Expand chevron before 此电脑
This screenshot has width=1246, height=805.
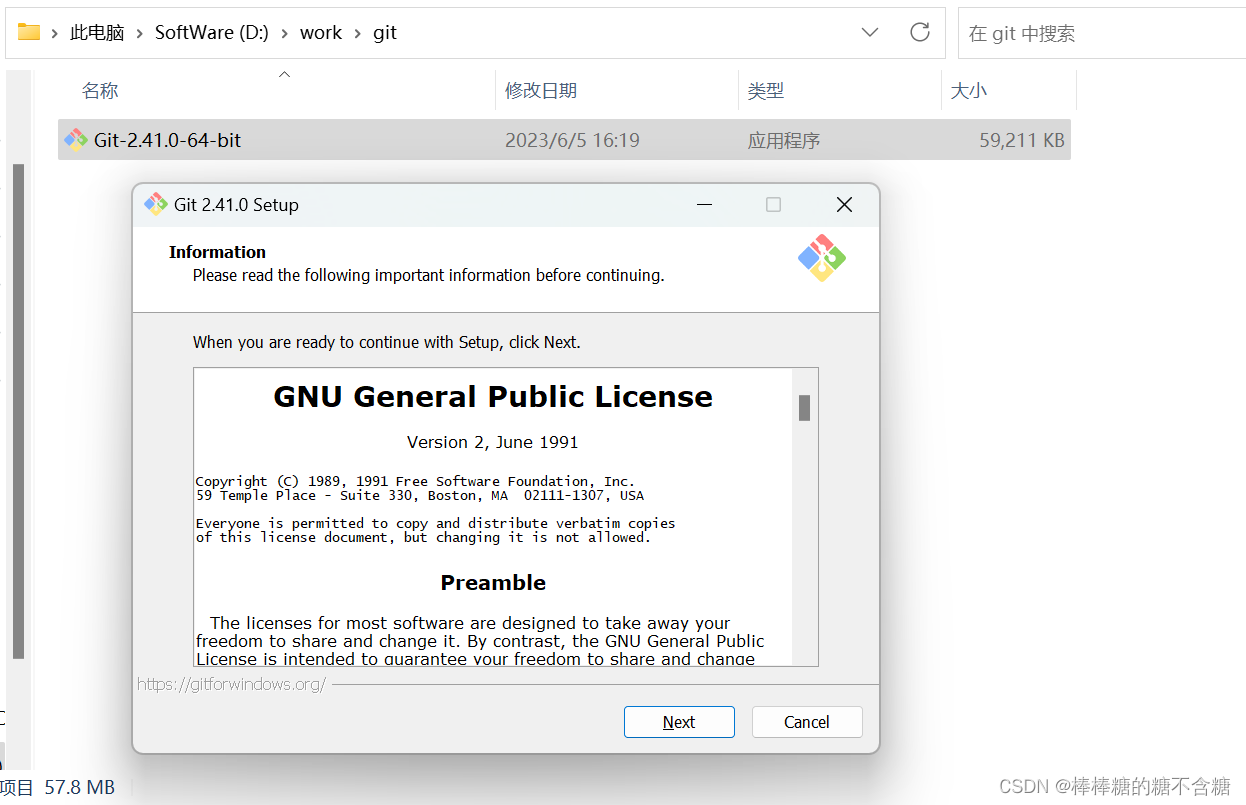click(55, 33)
